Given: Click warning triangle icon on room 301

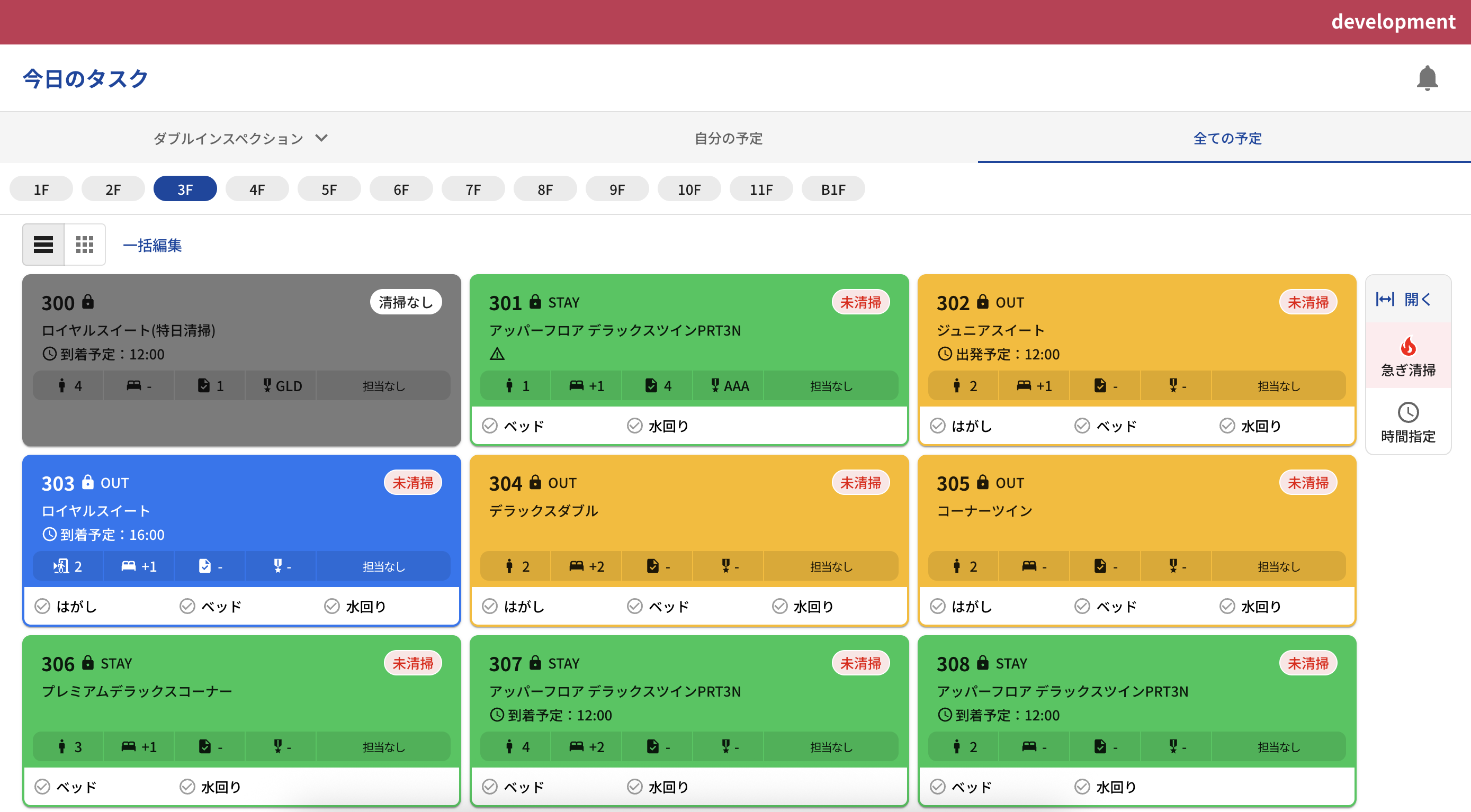Looking at the screenshot, I should pos(497,354).
